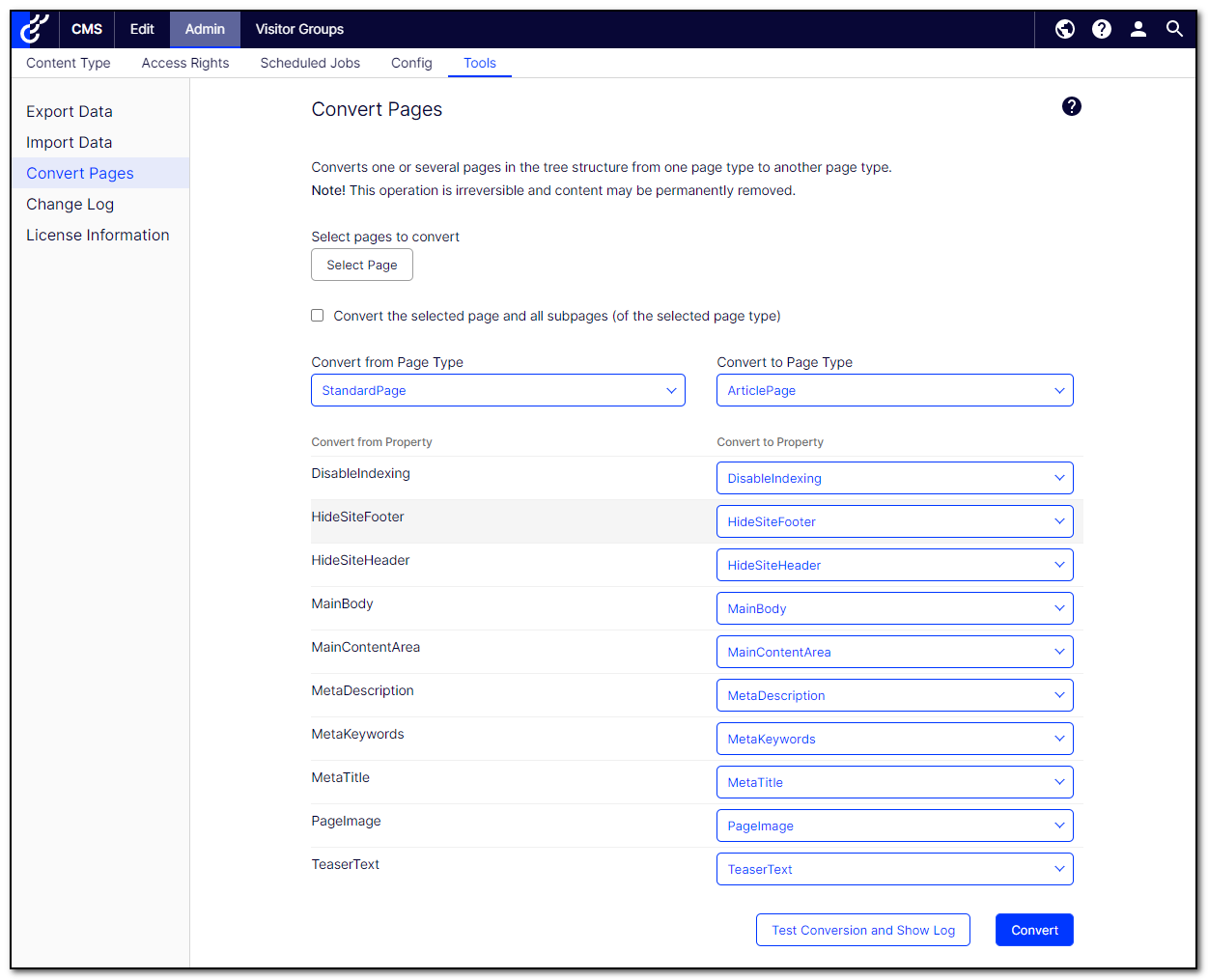
Task: Open the search icon
Action: [x=1174, y=29]
